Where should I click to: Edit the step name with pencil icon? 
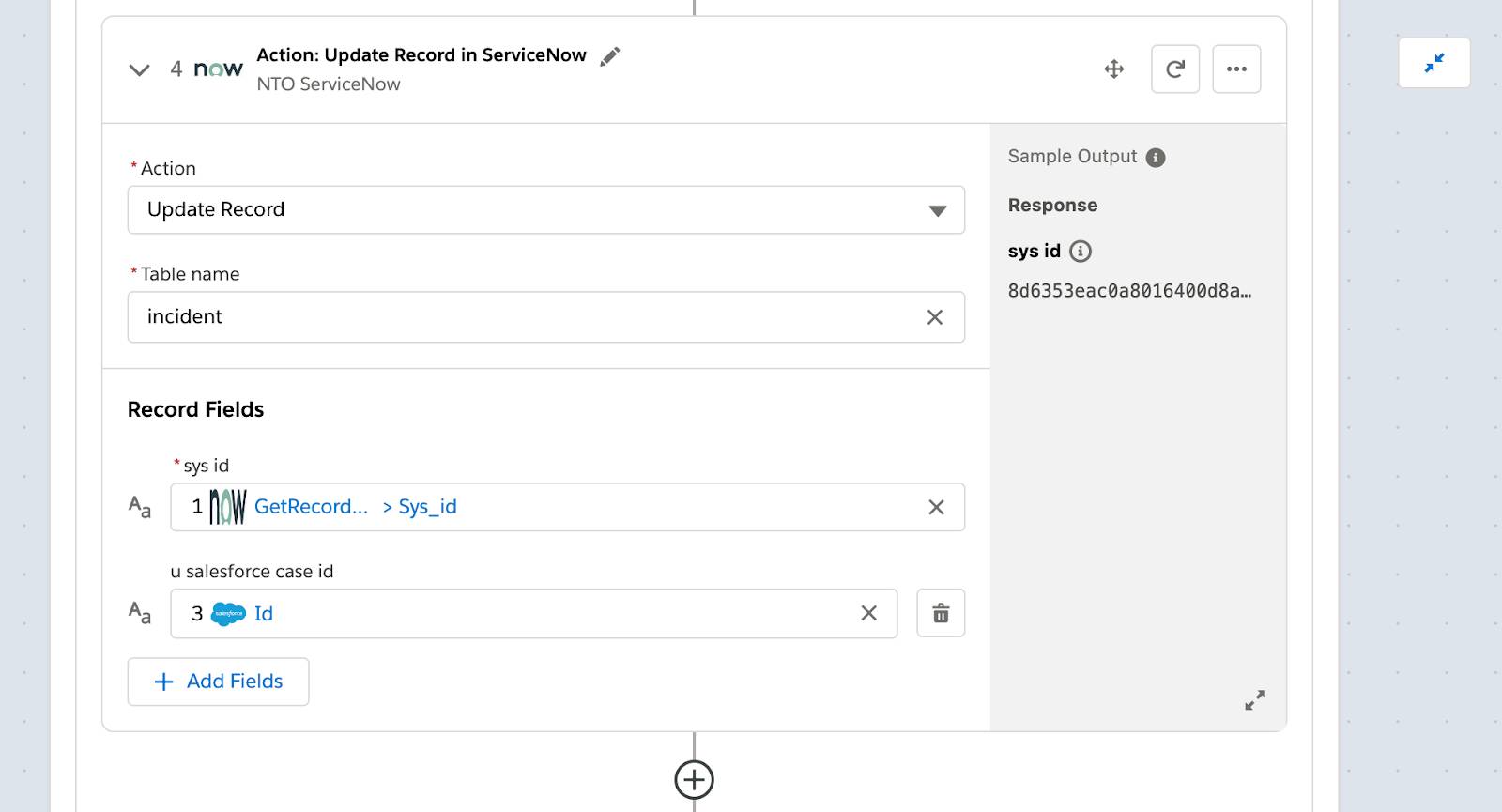(610, 56)
